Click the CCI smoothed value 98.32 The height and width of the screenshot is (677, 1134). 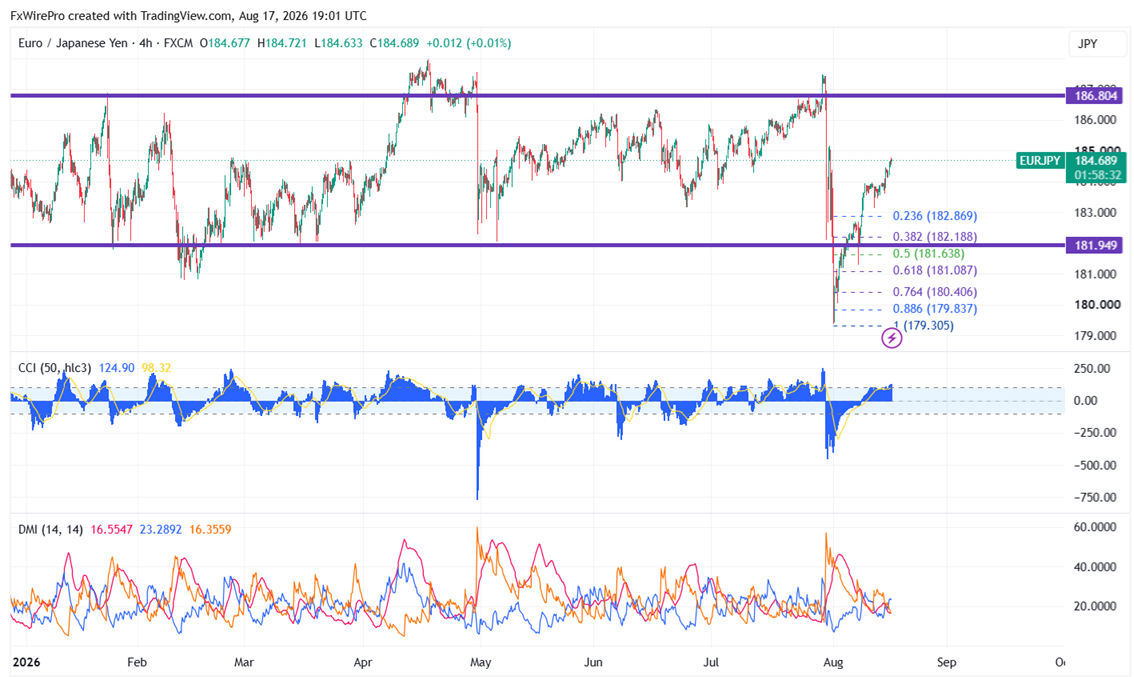coord(156,368)
